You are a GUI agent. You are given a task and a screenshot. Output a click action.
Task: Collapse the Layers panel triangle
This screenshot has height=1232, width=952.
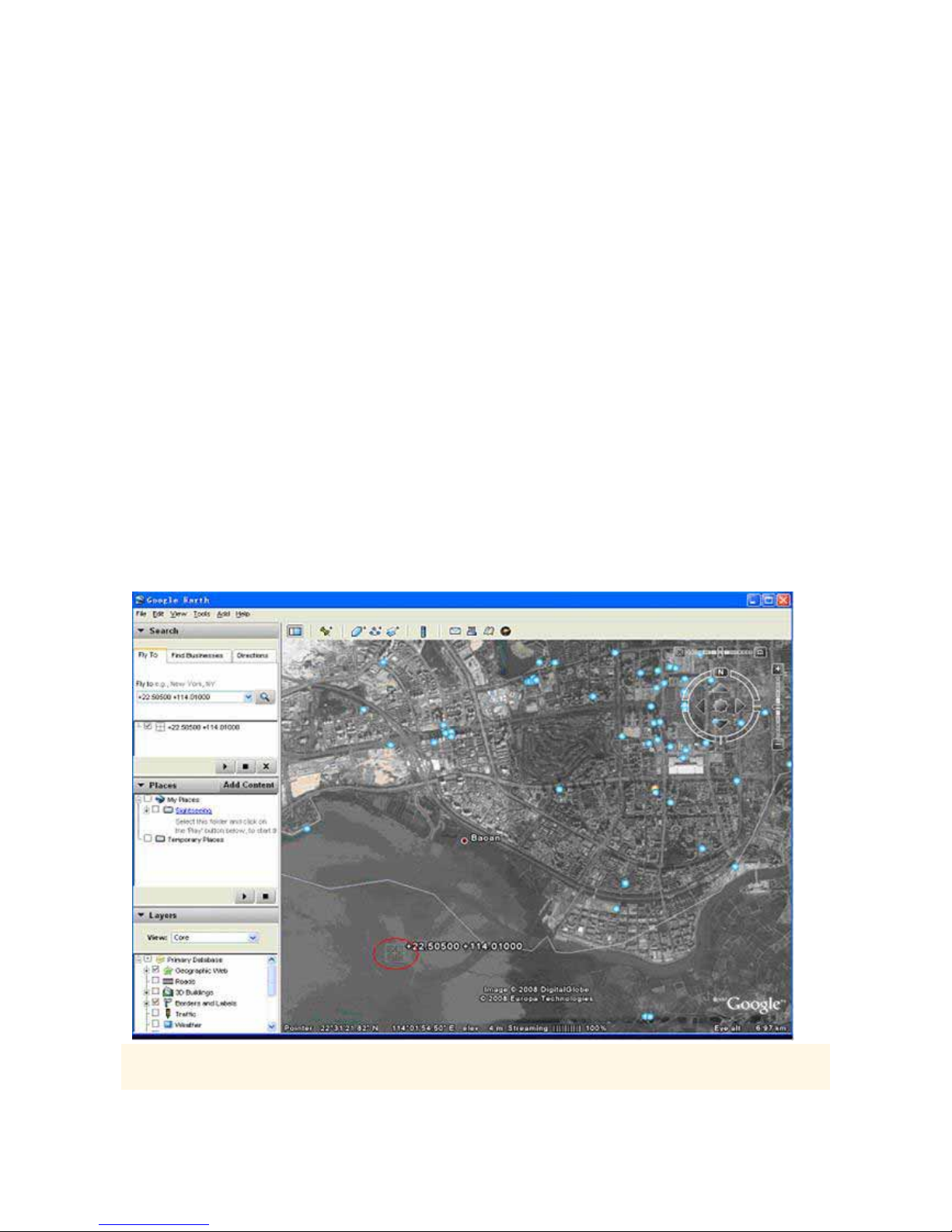pos(141,916)
